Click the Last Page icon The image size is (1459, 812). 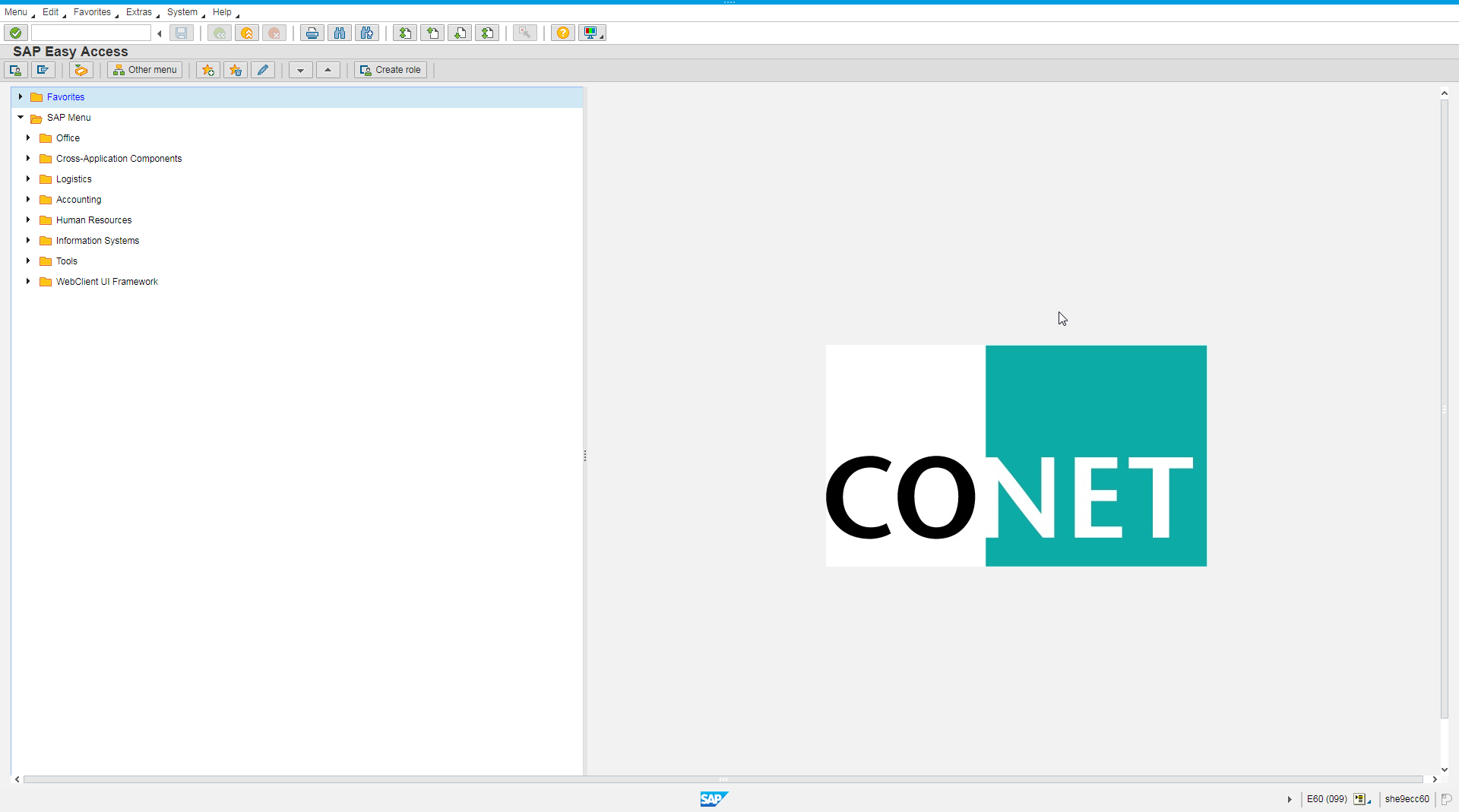[487, 33]
